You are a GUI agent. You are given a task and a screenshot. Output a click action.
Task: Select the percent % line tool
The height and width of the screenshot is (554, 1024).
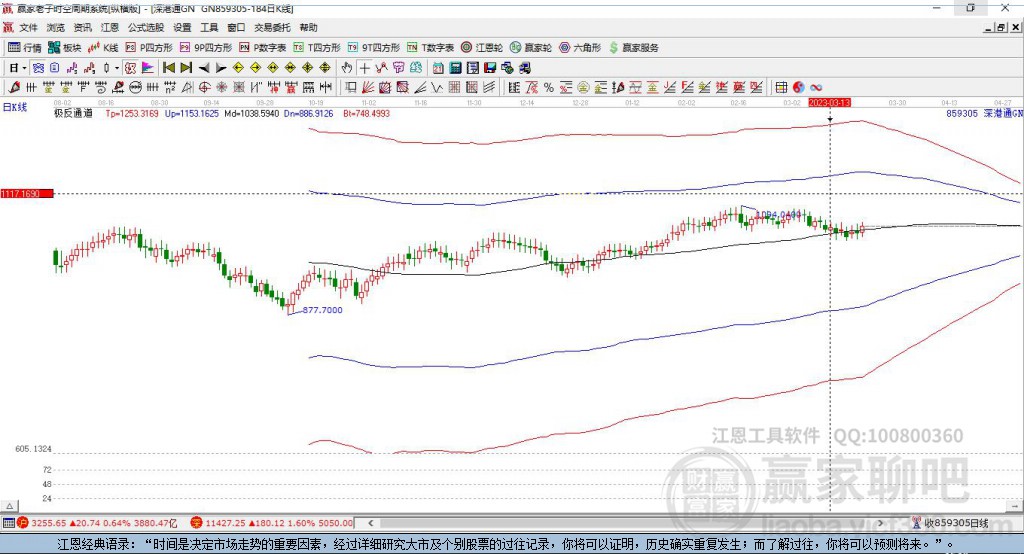pyautogui.click(x=549, y=87)
